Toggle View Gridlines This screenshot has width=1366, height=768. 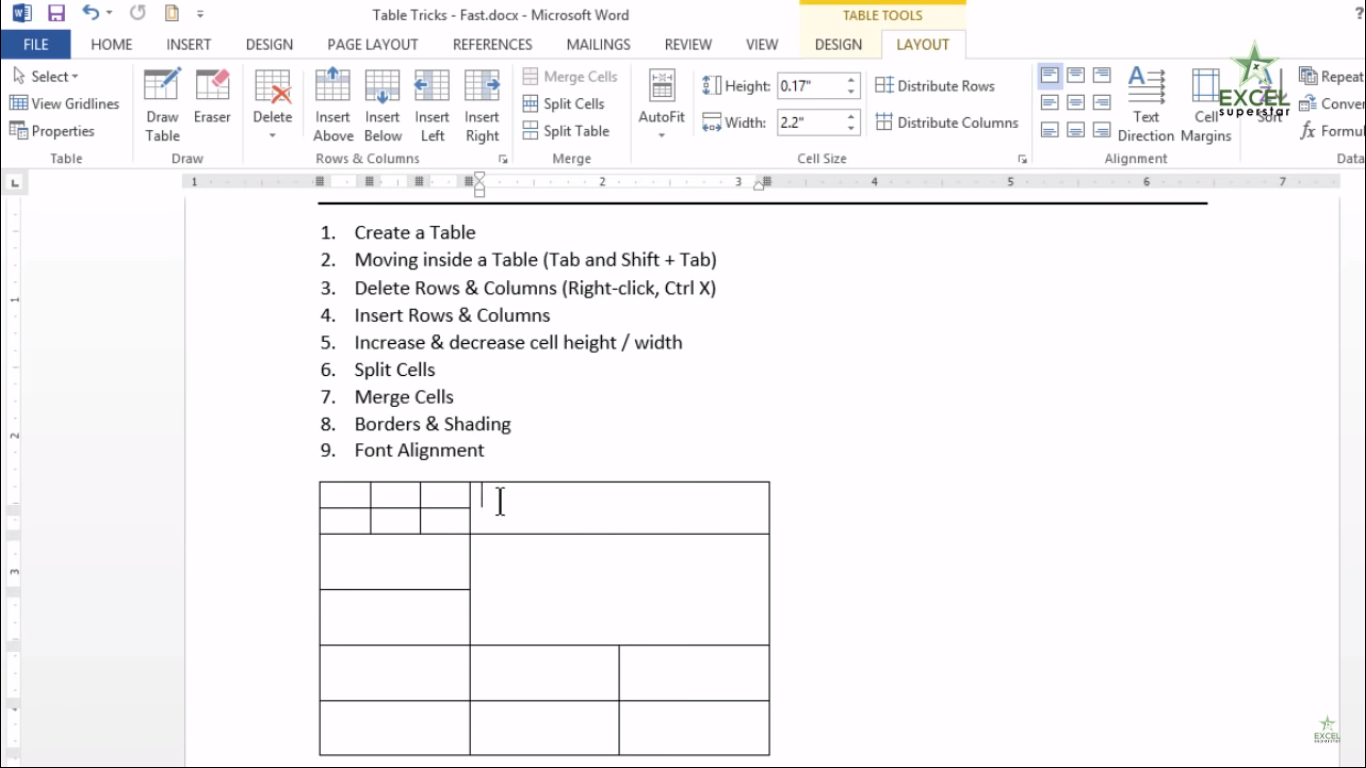tap(64, 103)
